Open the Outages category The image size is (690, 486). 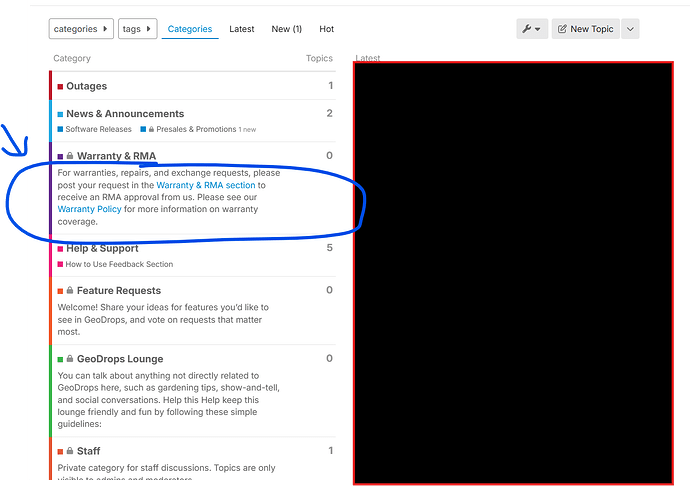86,86
